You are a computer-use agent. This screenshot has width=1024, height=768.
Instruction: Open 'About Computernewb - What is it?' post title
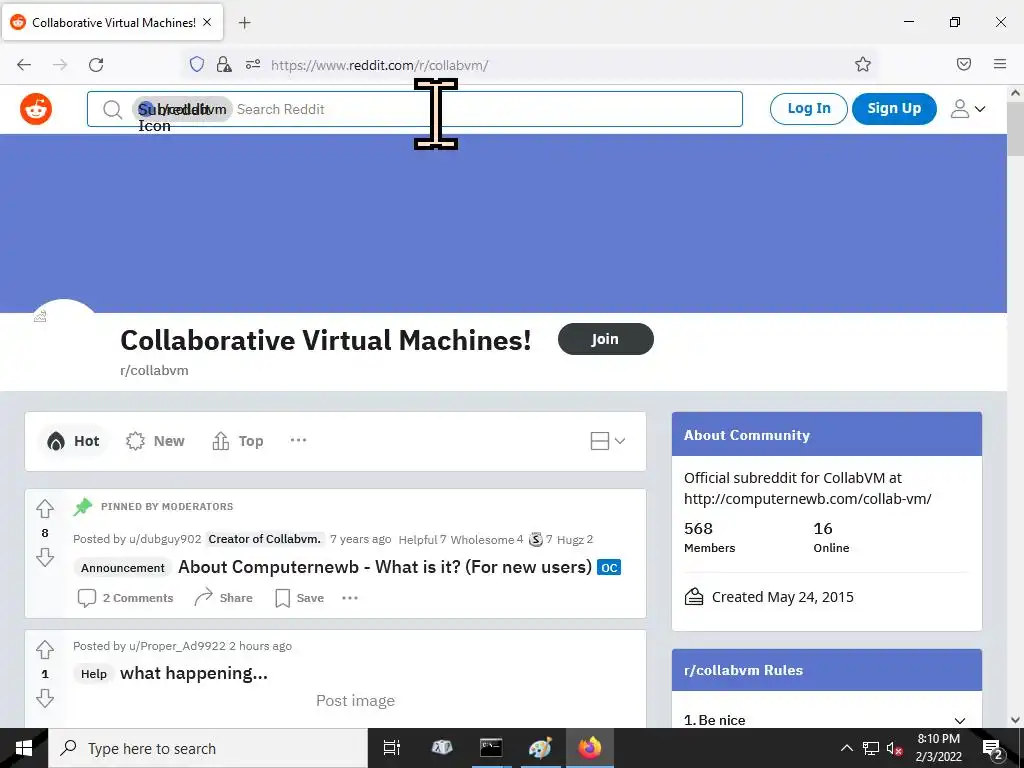[385, 567]
